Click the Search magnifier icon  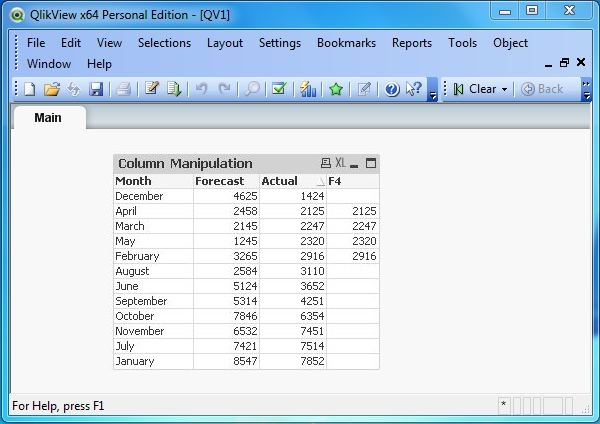tap(252, 89)
